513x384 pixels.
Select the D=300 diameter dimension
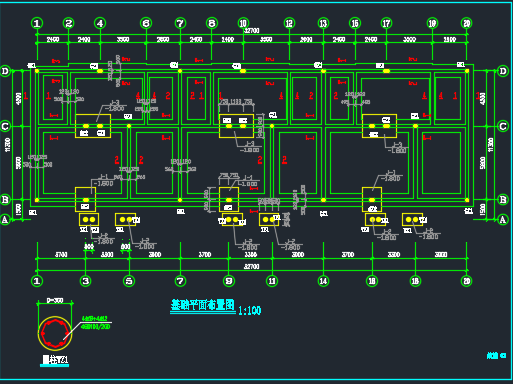pos(55,300)
